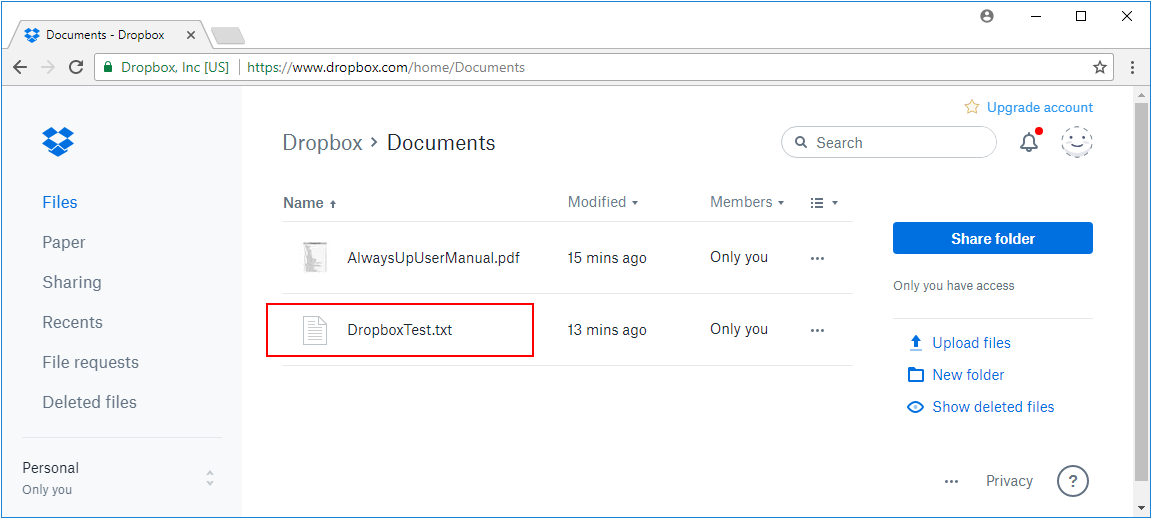Open the DropboxTest.txt file name
The width and height of the screenshot is (1152, 519).
[400, 330]
